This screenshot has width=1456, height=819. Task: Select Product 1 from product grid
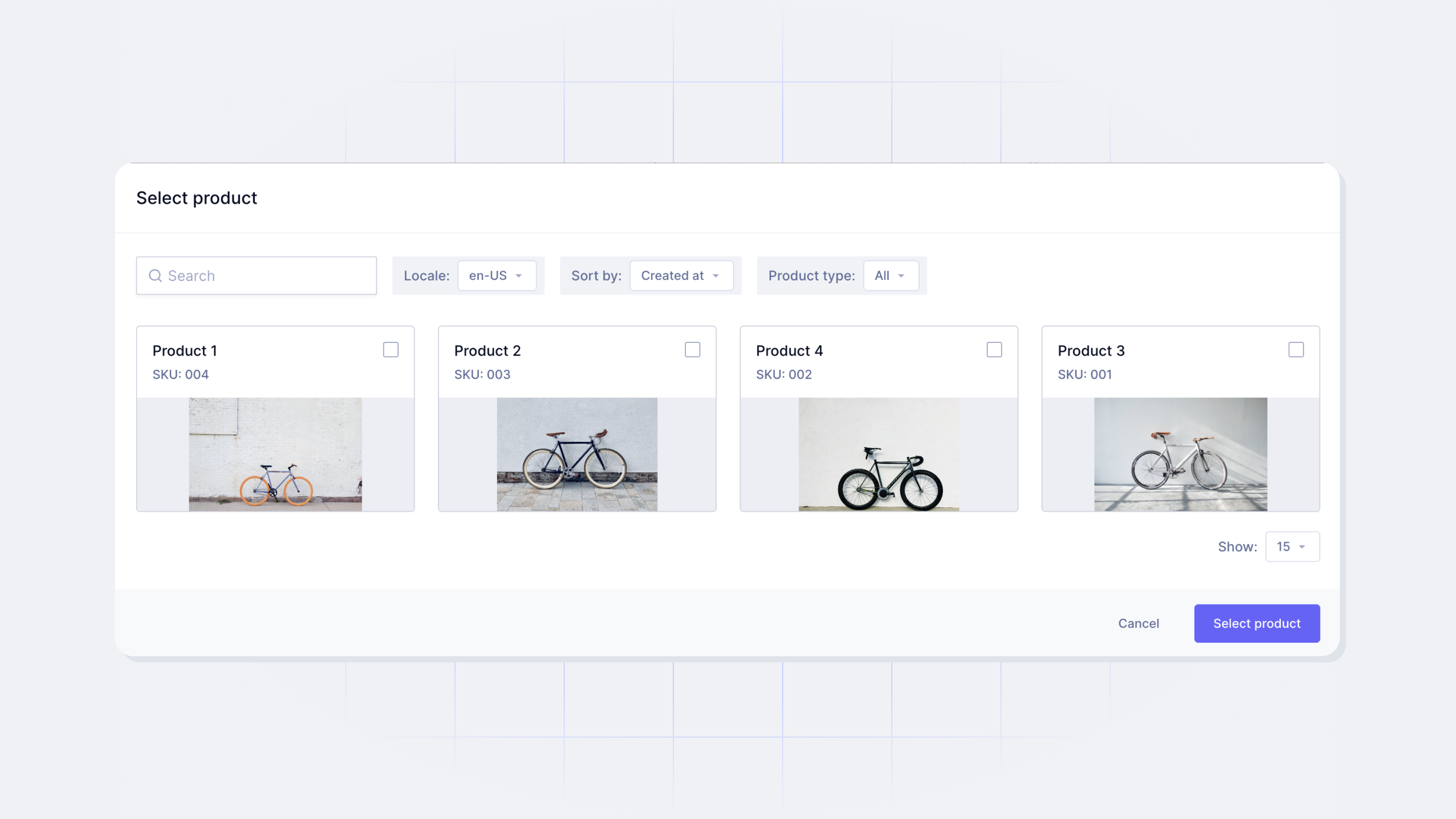coord(390,349)
